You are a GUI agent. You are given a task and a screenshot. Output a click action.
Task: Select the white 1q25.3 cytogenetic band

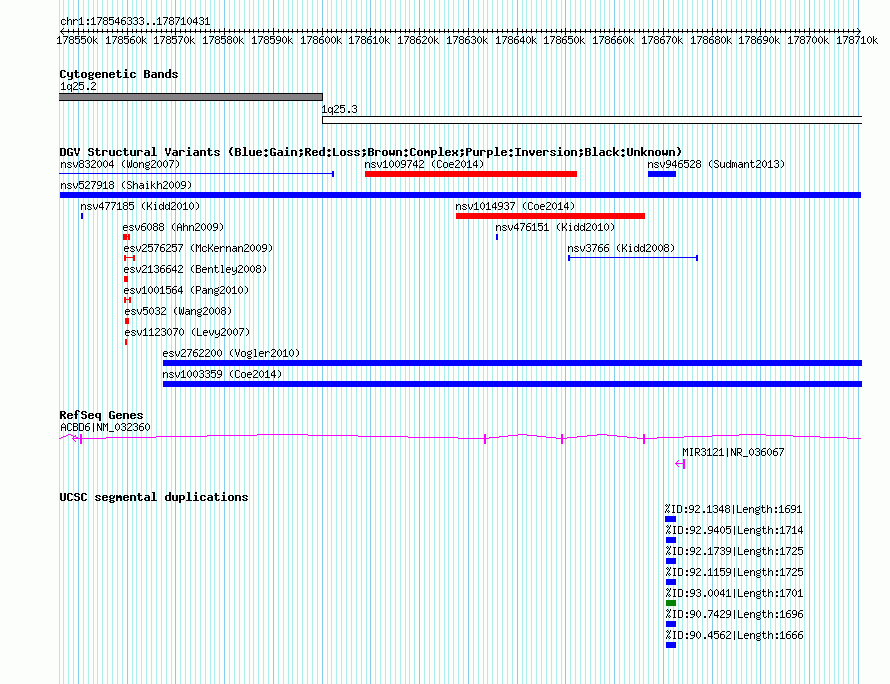(592, 120)
